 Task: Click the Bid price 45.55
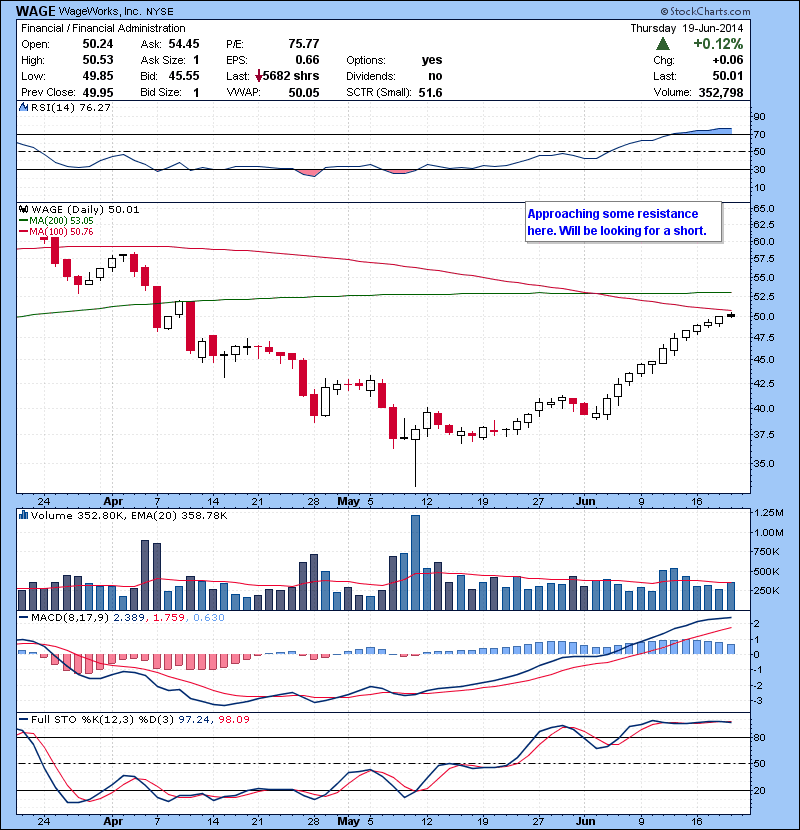tap(184, 76)
